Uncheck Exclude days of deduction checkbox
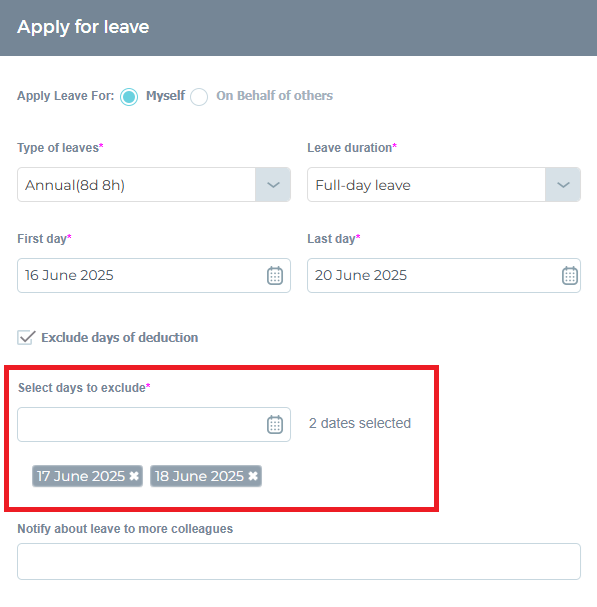This screenshot has width=597, height=607. (26, 337)
